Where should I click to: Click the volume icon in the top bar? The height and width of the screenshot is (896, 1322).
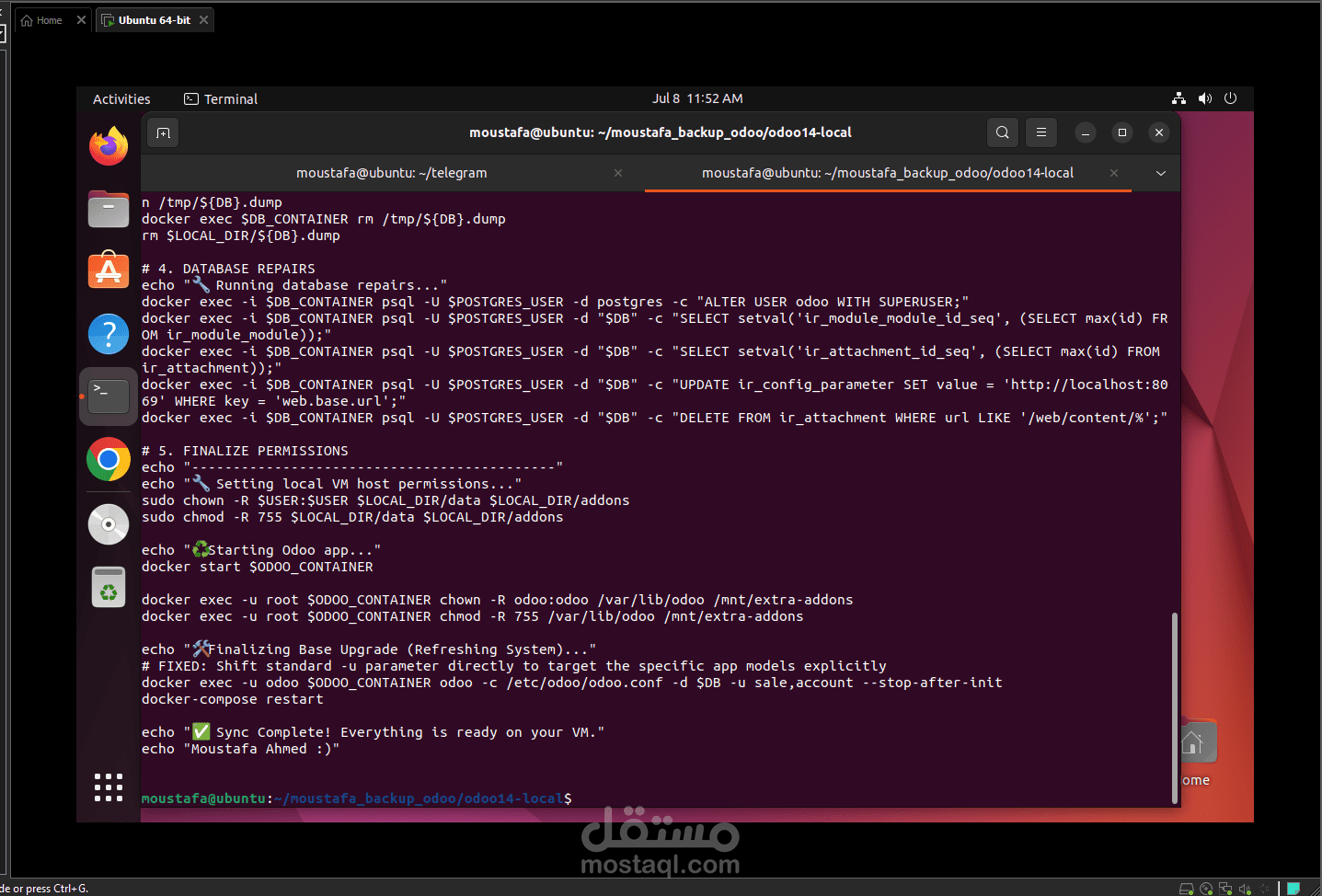pos(1205,98)
